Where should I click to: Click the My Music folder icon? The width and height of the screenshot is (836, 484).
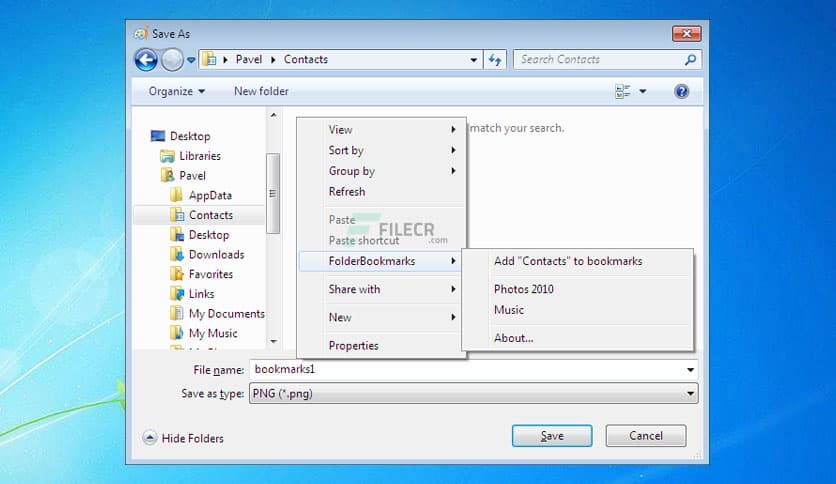tap(176, 333)
